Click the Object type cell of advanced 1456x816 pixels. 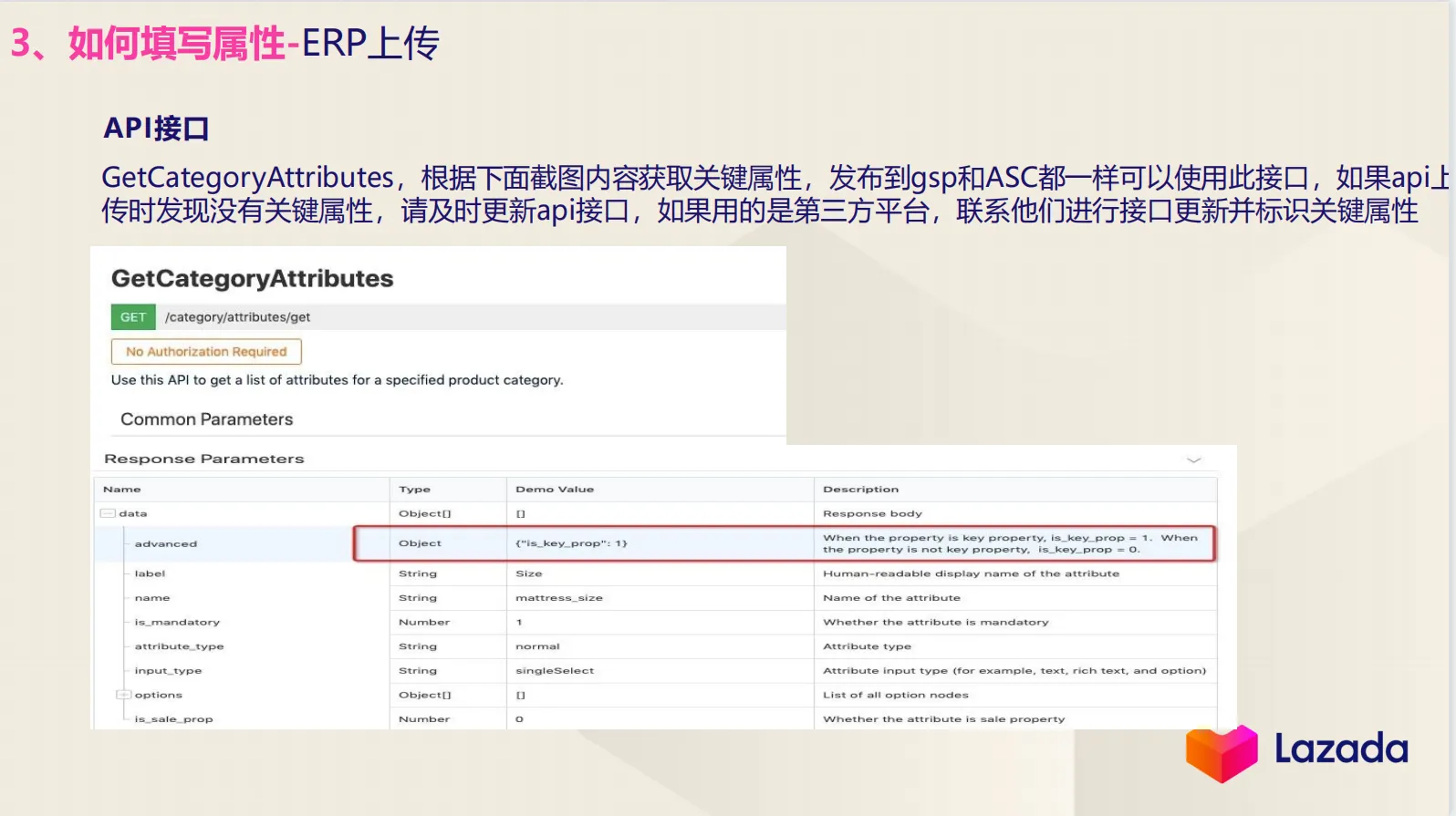pyautogui.click(x=420, y=543)
